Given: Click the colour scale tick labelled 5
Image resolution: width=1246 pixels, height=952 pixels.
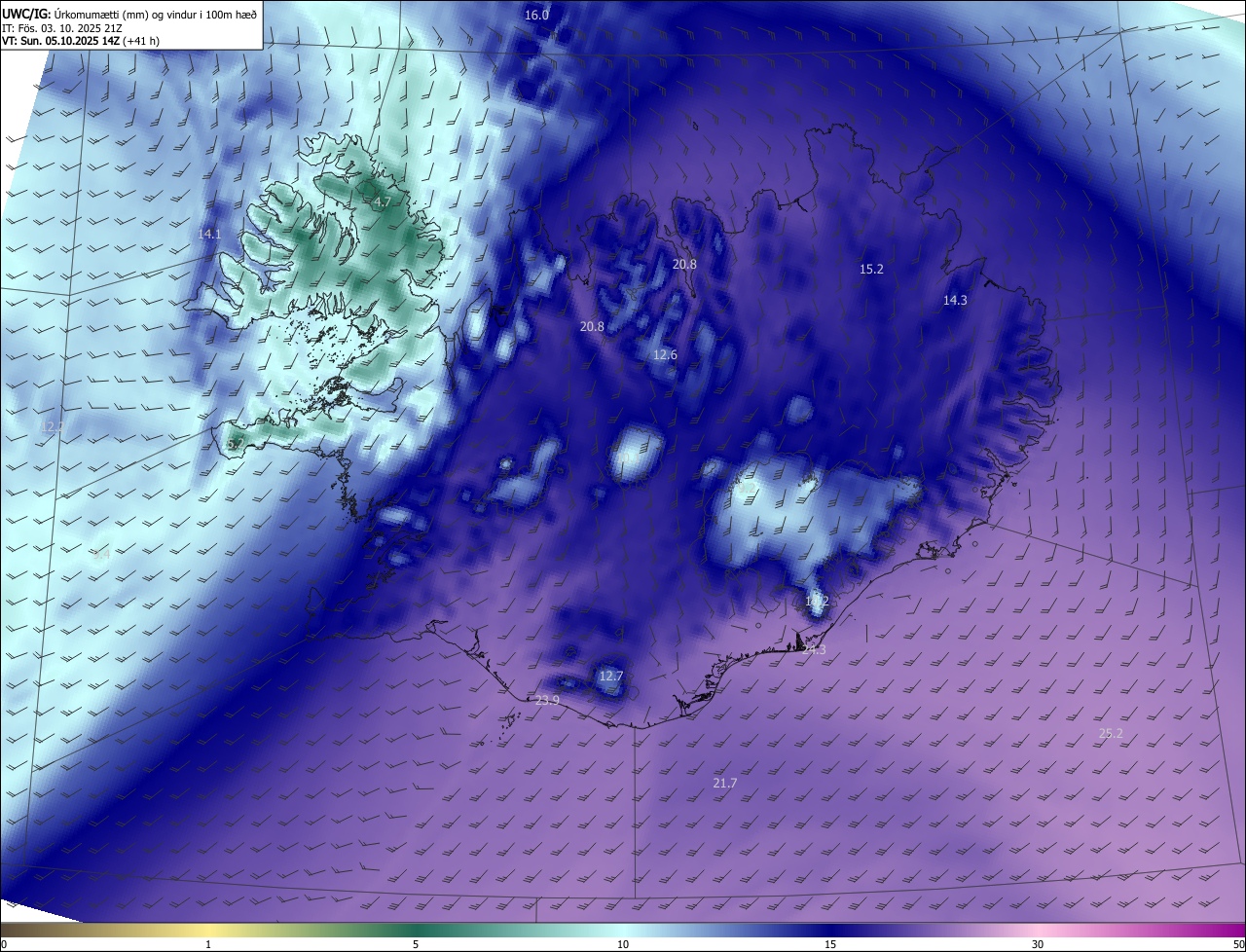Looking at the screenshot, I should [416, 944].
